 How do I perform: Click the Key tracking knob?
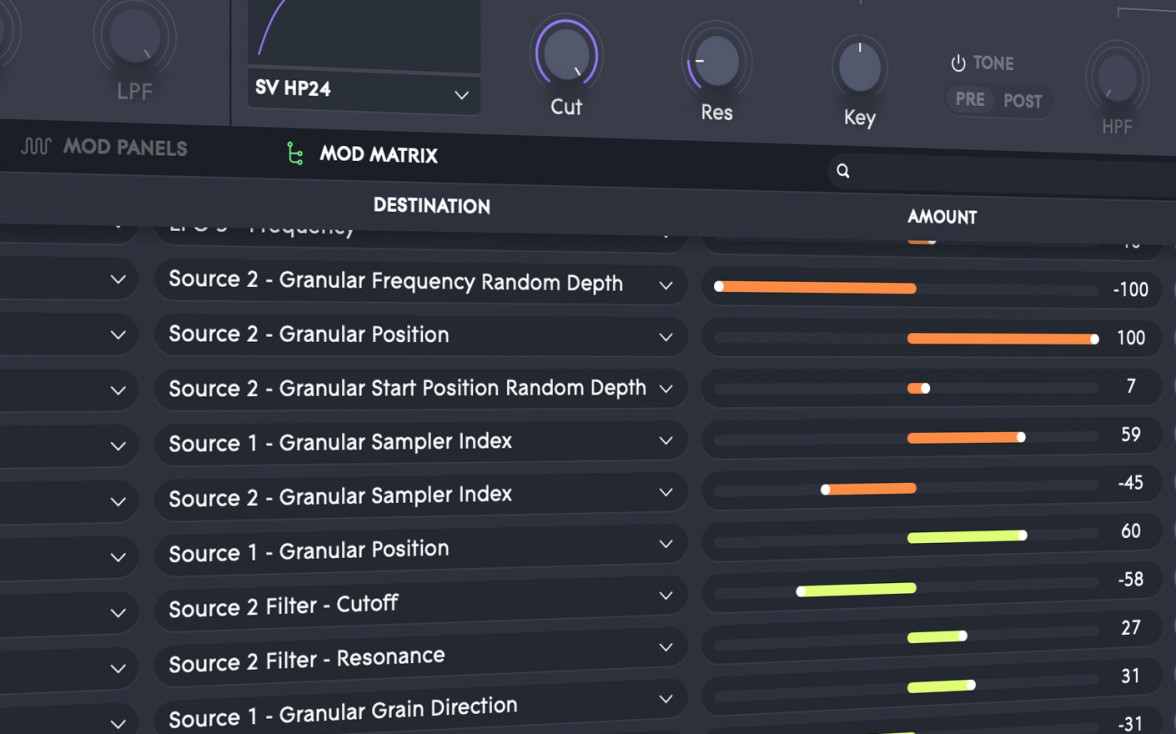click(x=860, y=67)
